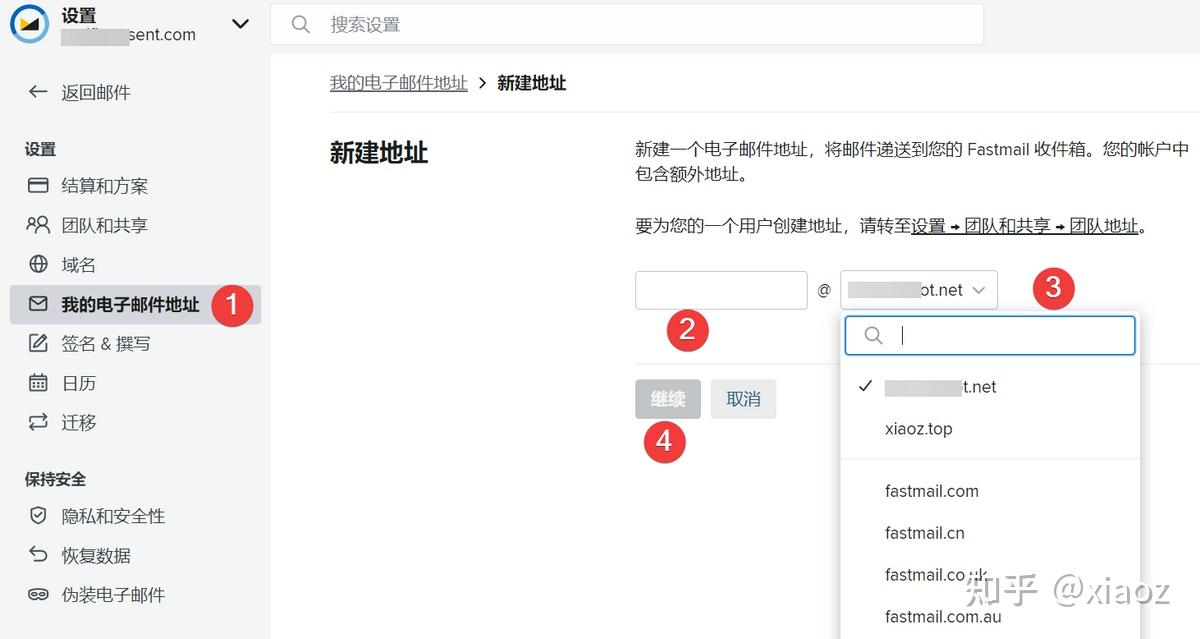
Task: Click the 继续 continue button
Action: click(x=667, y=398)
